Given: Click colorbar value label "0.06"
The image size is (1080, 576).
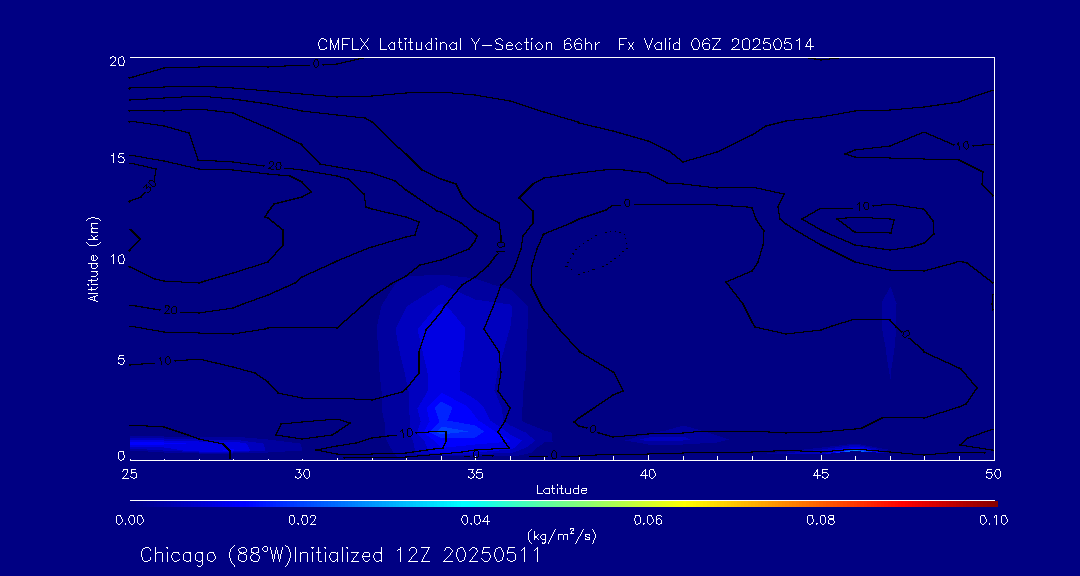Looking at the screenshot, I should (648, 520).
